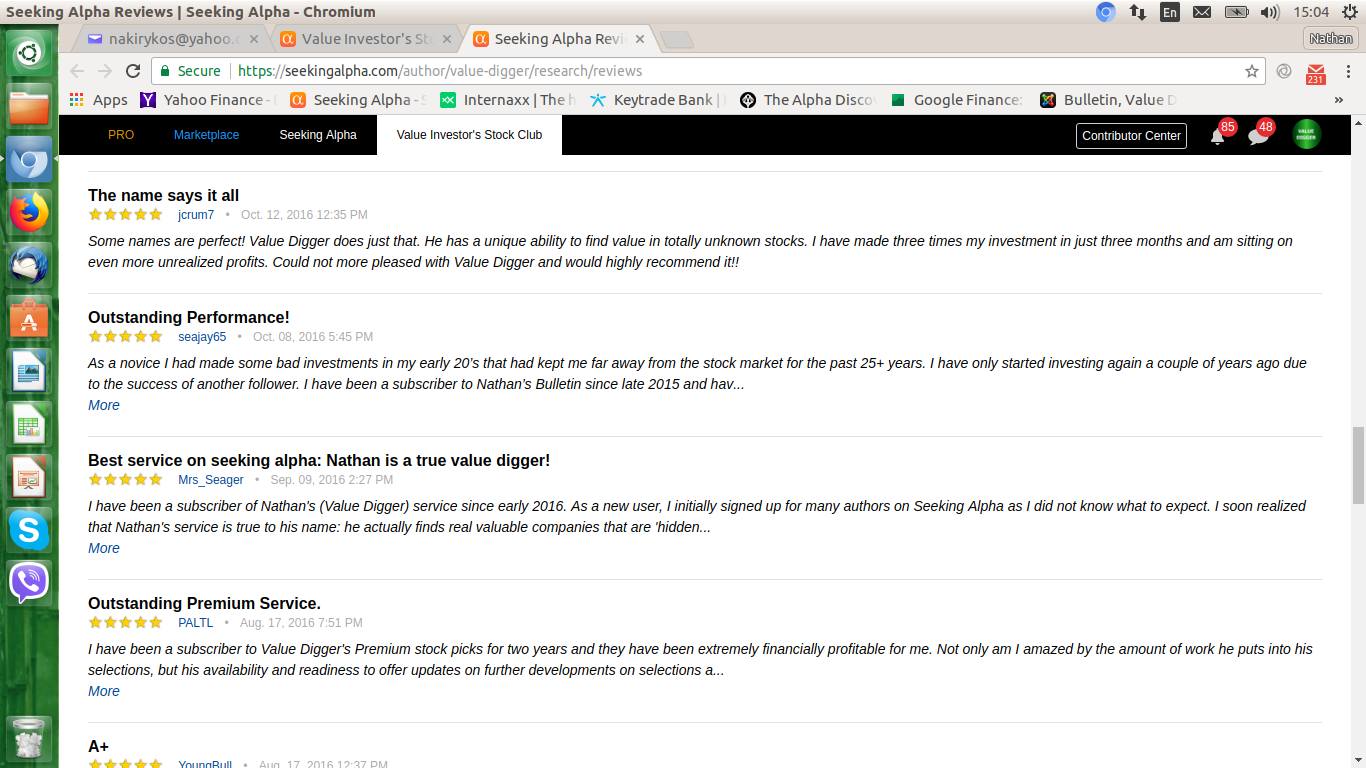Select Value Investor's Stock Club in the site navigation

(469, 135)
